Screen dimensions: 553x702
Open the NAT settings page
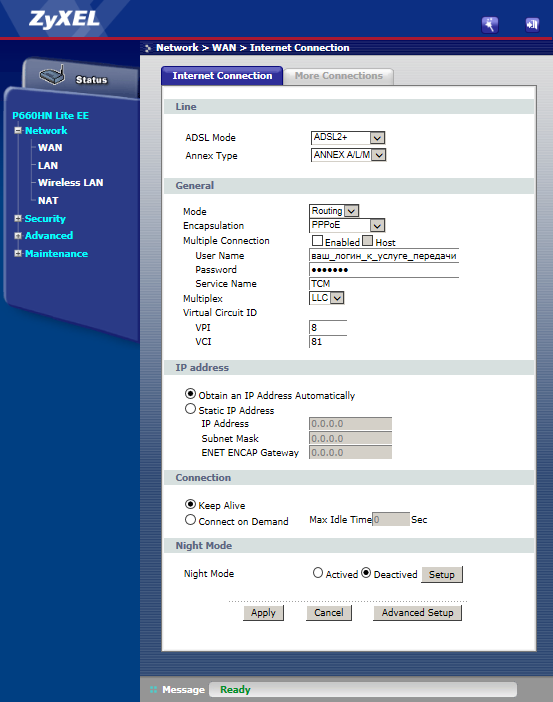48,201
